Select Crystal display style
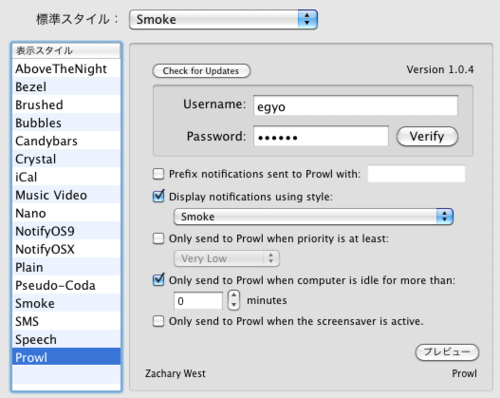This screenshot has width=500, height=398. coord(66,159)
